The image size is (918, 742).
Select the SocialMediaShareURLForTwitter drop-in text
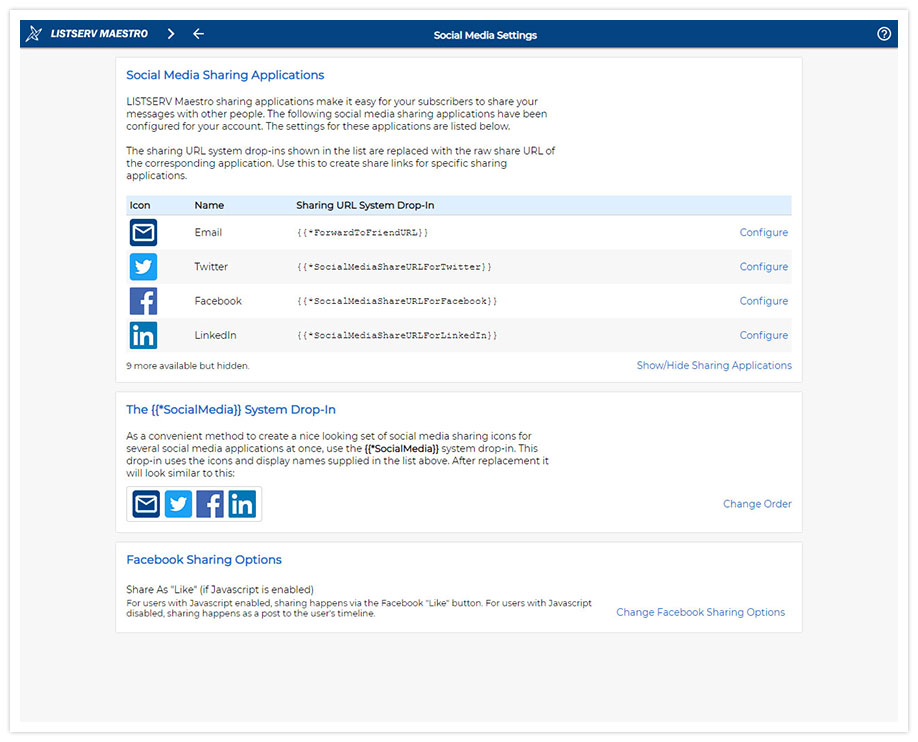click(394, 267)
